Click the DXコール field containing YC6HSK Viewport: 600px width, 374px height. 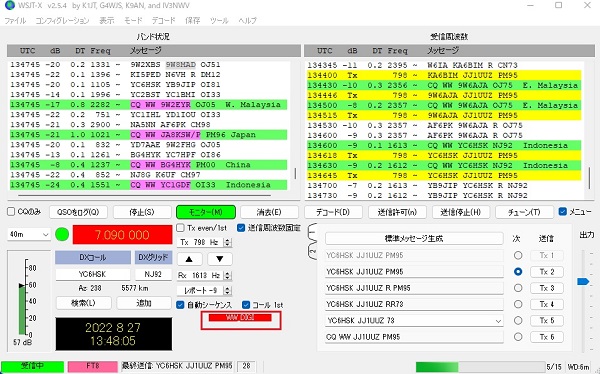point(93,274)
